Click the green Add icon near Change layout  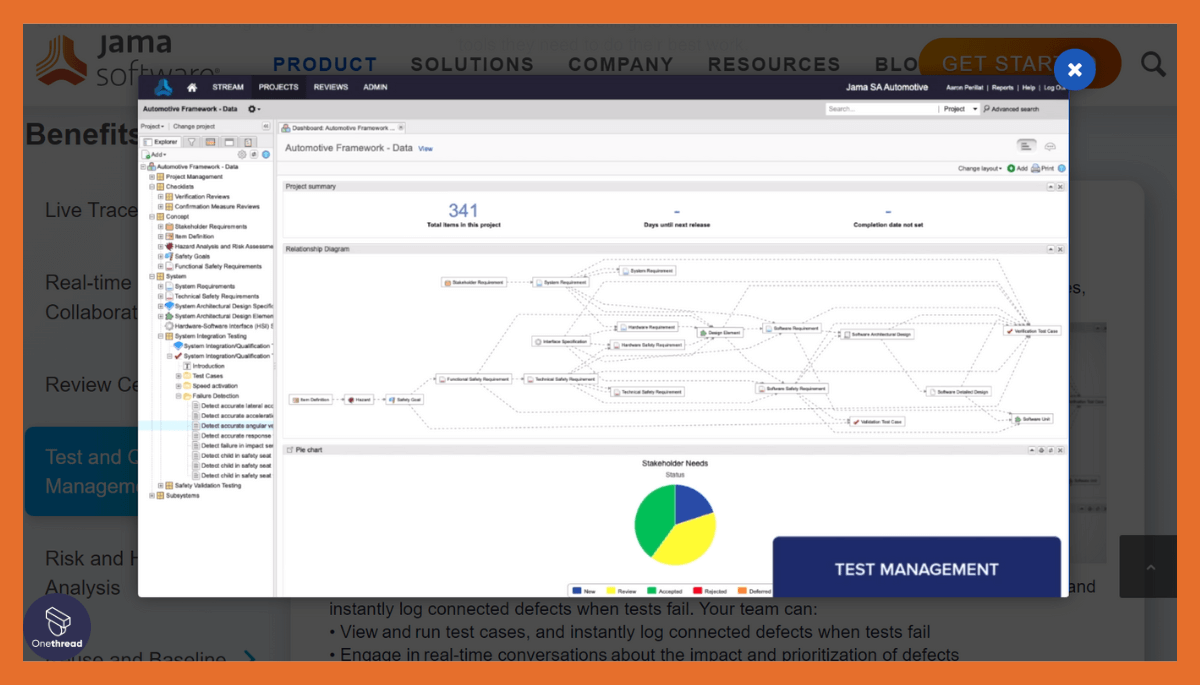click(1011, 167)
